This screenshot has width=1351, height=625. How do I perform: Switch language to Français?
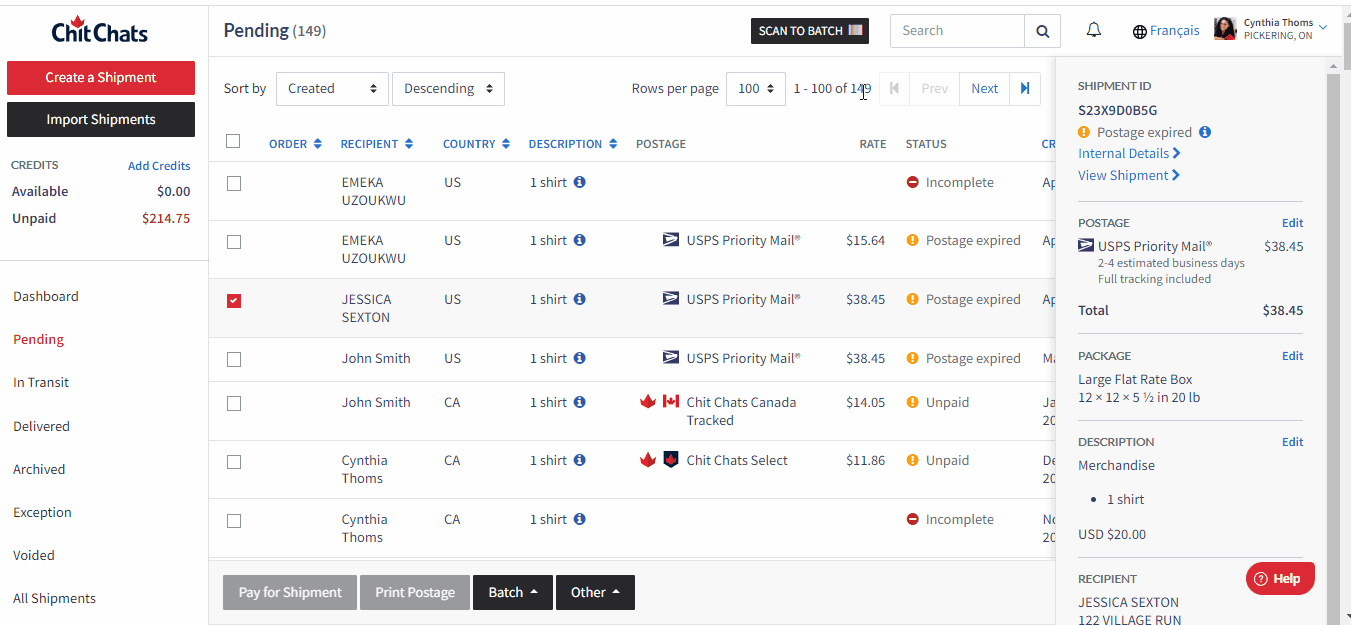[x=1175, y=31]
